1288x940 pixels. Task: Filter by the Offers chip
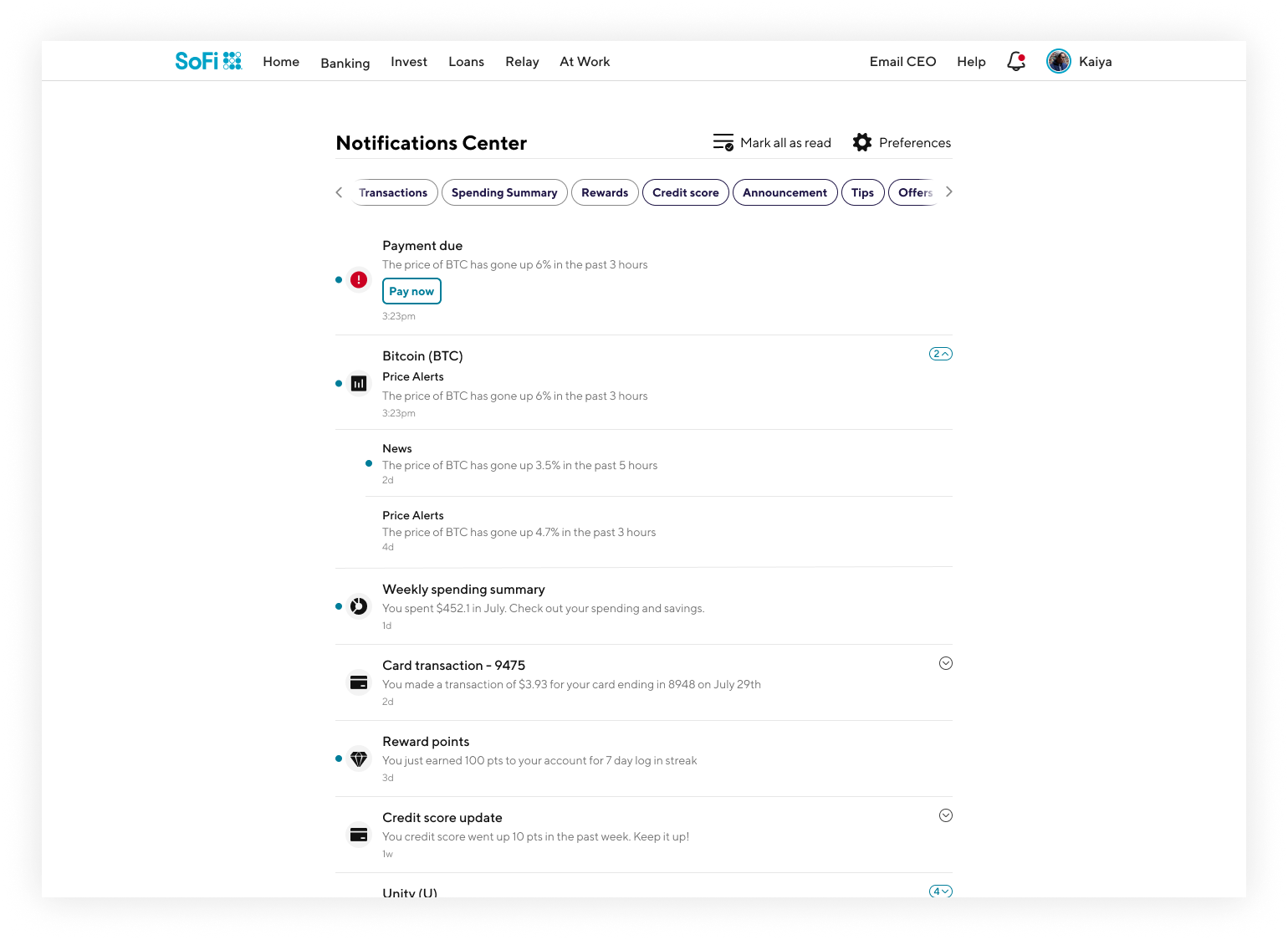(914, 192)
